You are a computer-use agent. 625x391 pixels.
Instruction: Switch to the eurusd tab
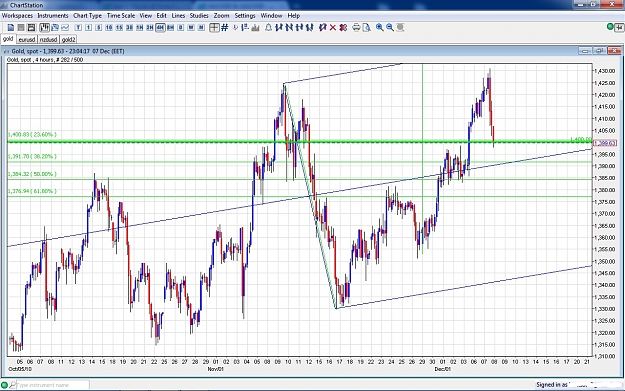pos(27,39)
